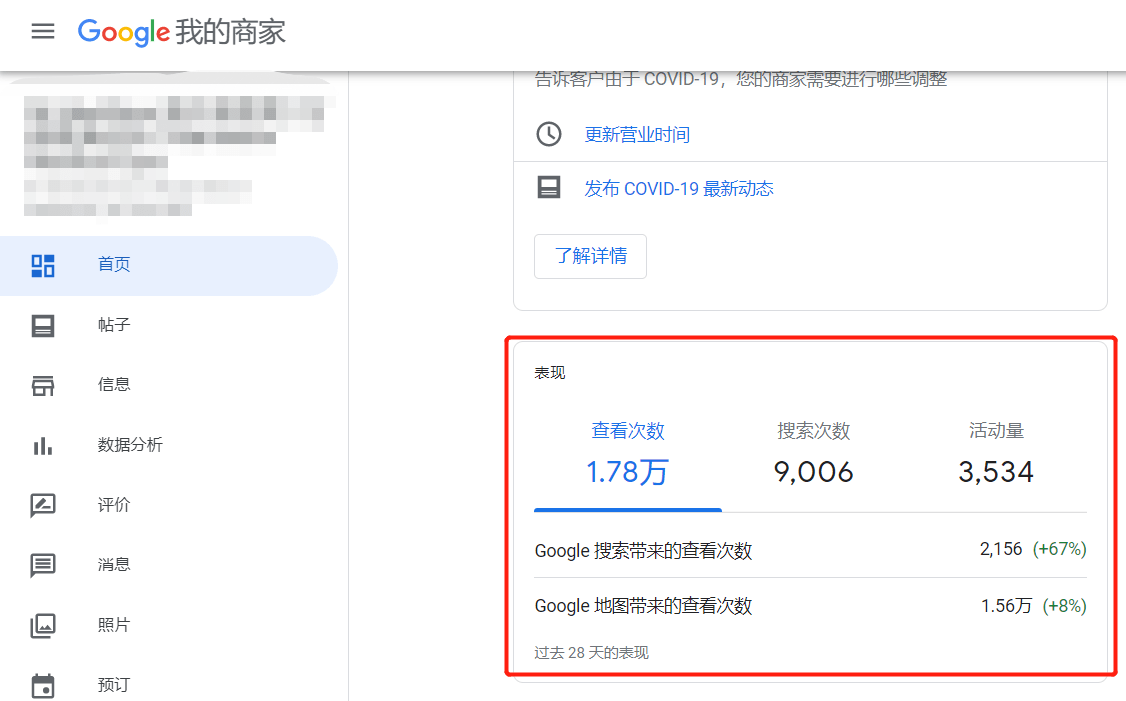The image size is (1126, 701).
Task: Select the 搜索次数 performance tab
Action: (x=814, y=455)
